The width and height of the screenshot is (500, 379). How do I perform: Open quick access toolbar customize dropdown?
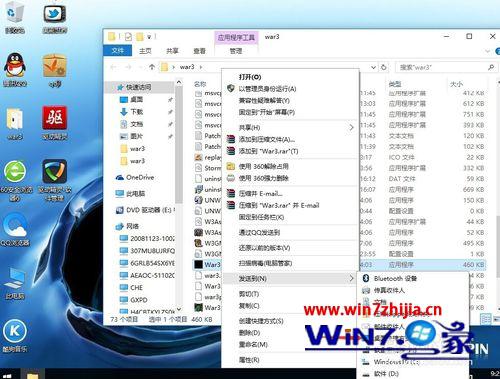tap(149, 36)
